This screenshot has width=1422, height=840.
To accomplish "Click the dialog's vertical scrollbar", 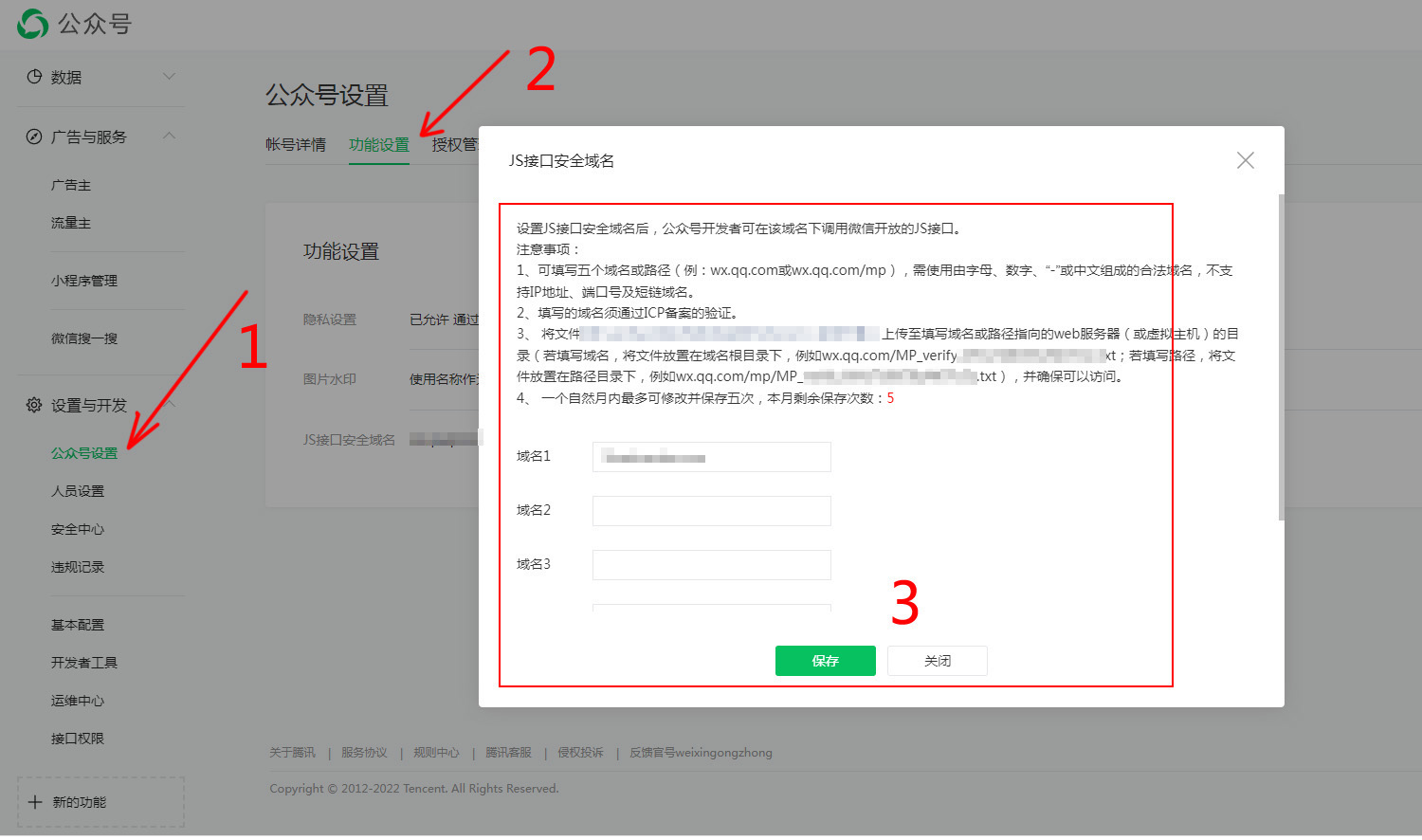I will pos(1282,357).
